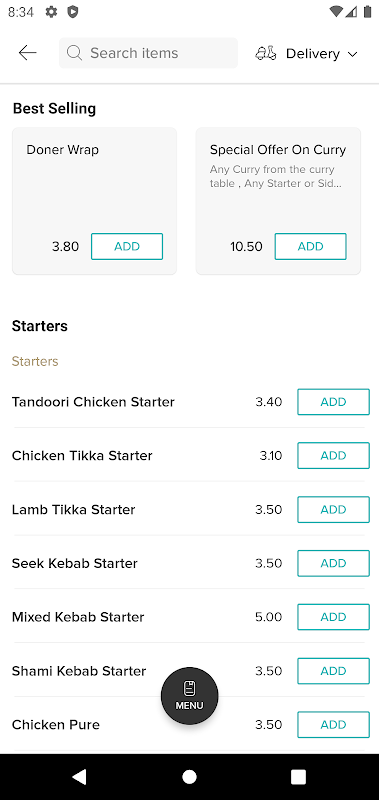Add Tandoori Chicken Starter
The width and height of the screenshot is (379, 800).
[x=334, y=402]
